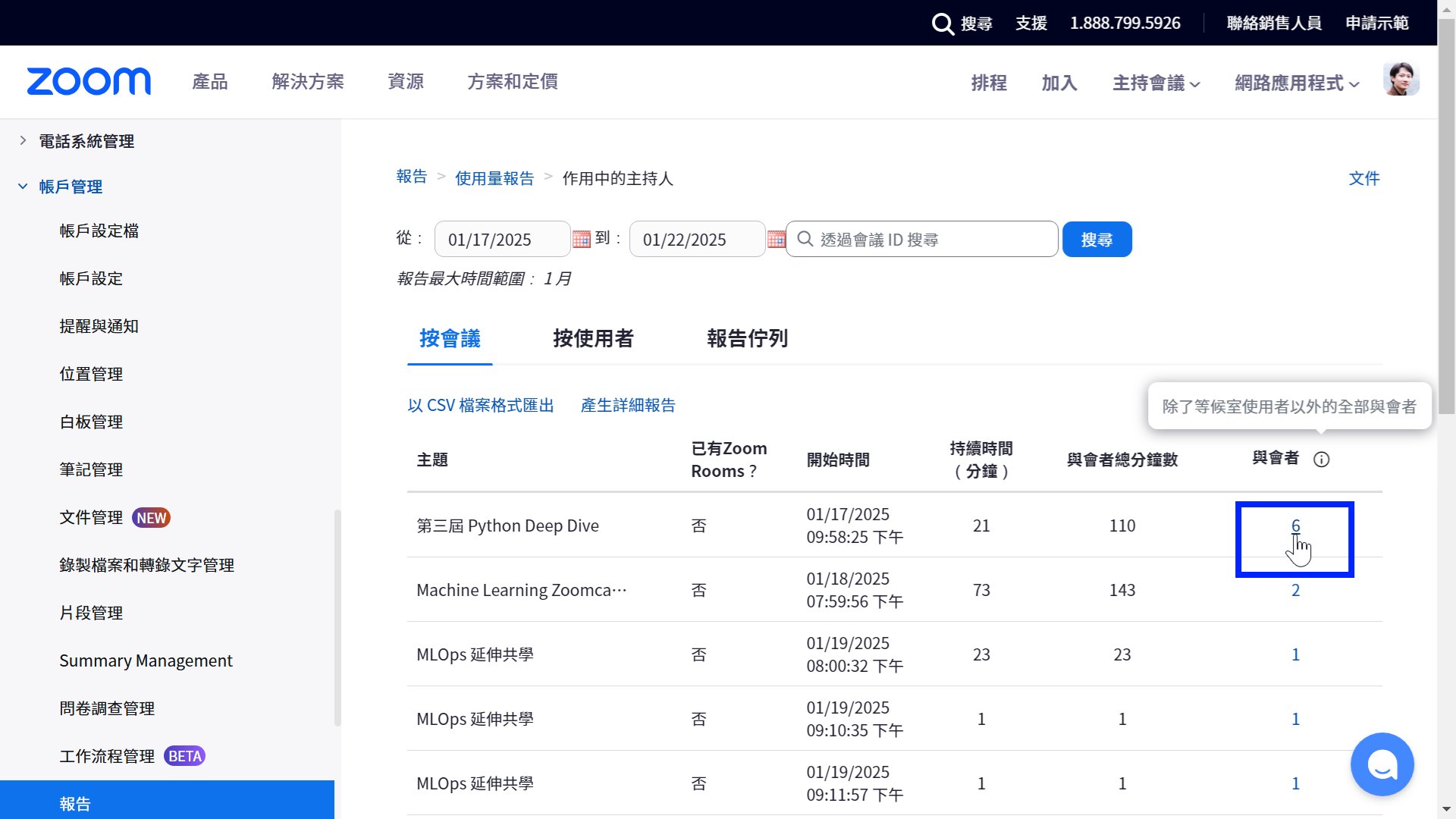Open 文件管理 in sidebar
The image size is (1456, 819).
point(91,517)
